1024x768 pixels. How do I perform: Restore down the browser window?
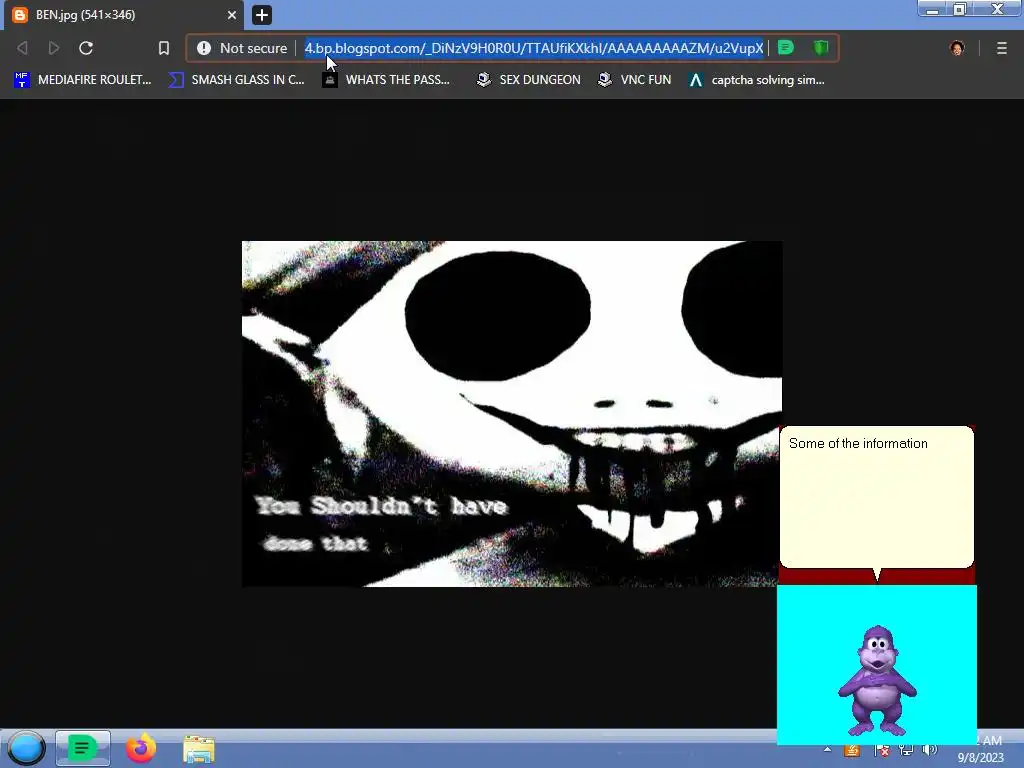tap(959, 9)
